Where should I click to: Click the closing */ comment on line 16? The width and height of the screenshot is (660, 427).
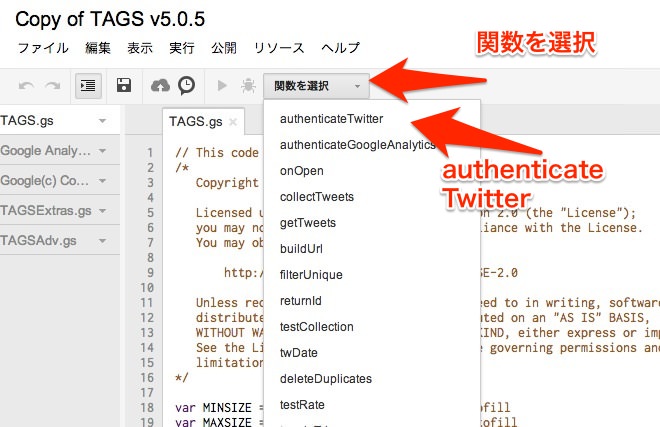point(182,378)
